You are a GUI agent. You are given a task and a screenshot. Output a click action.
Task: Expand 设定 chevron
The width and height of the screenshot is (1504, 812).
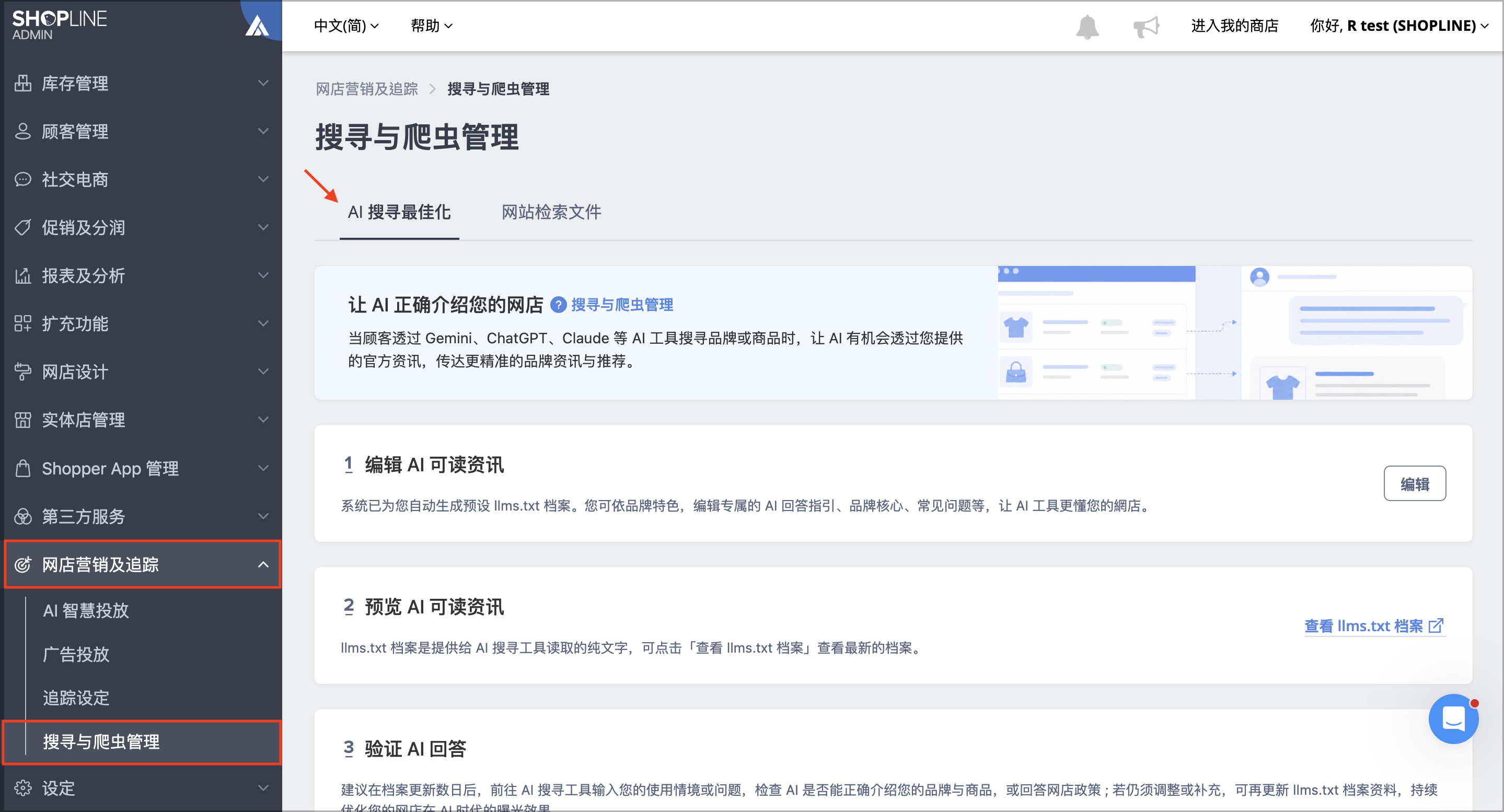click(x=263, y=788)
